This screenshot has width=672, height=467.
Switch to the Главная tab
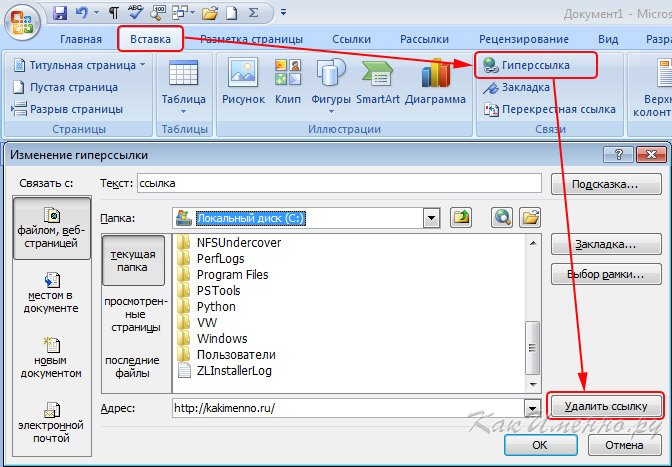(x=81, y=39)
